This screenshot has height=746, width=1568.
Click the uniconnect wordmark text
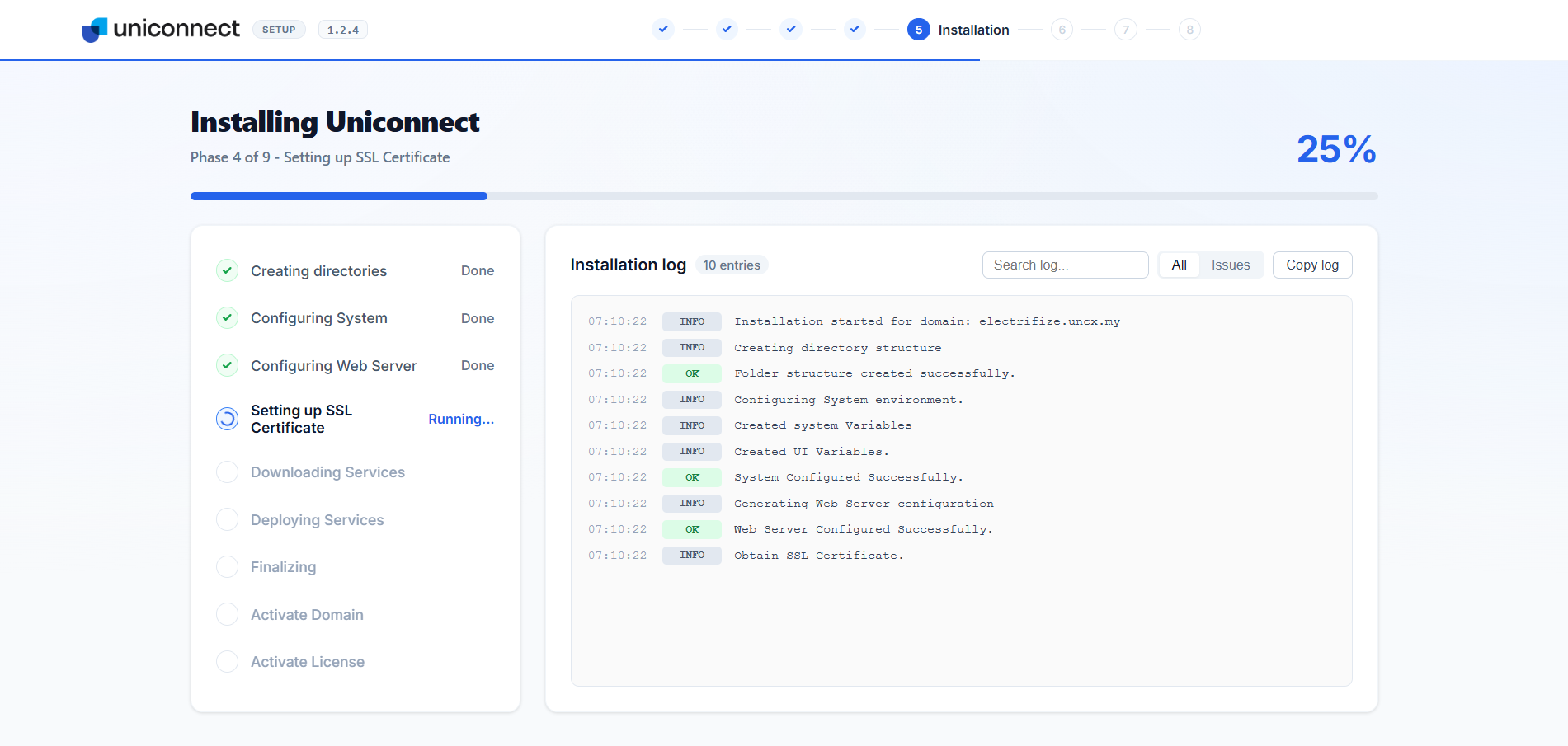click(x=177, y=29)
